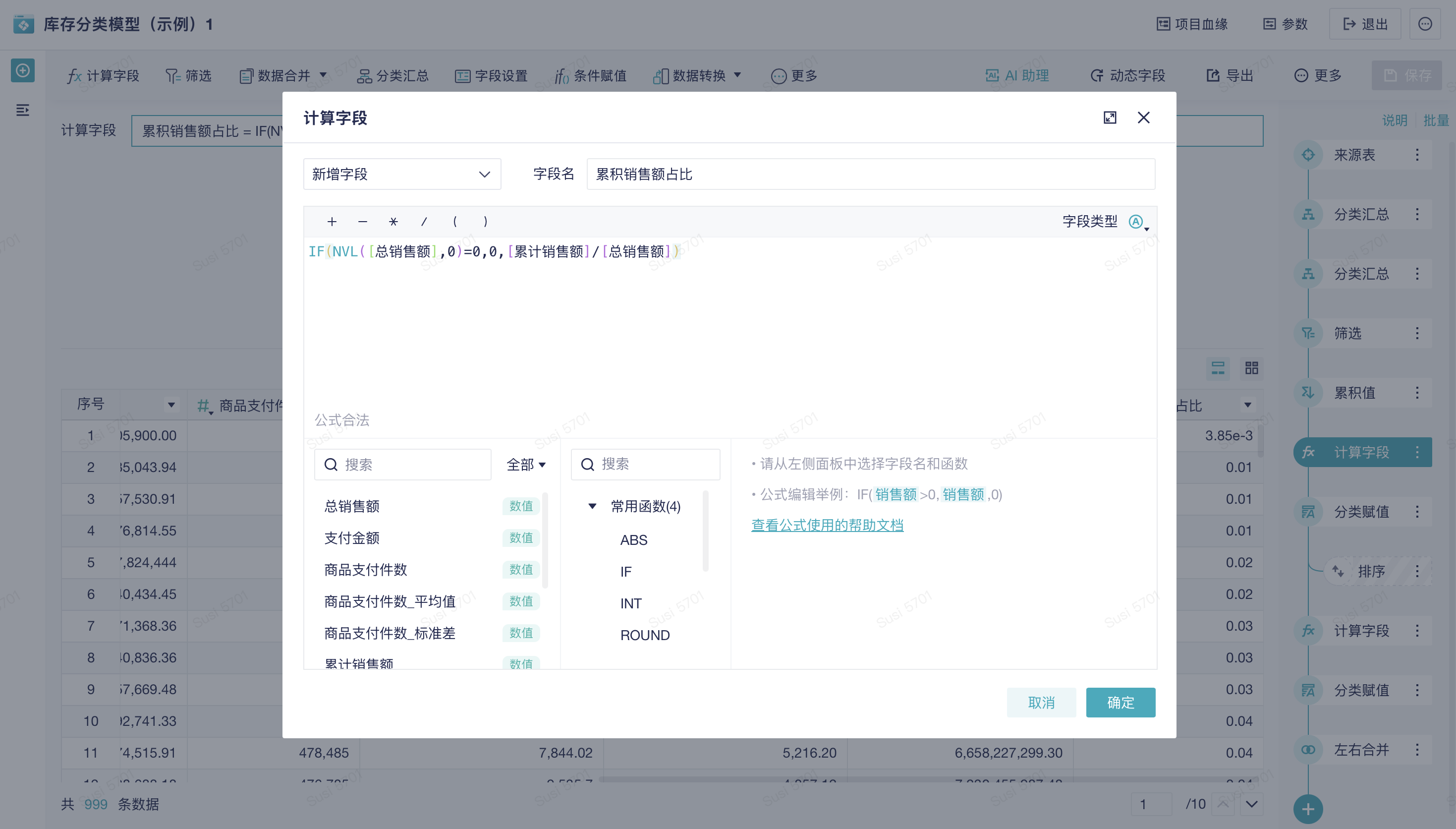
Task: Click the field list scrollbar
Action: pyautogui.click(x=545, y=541)
